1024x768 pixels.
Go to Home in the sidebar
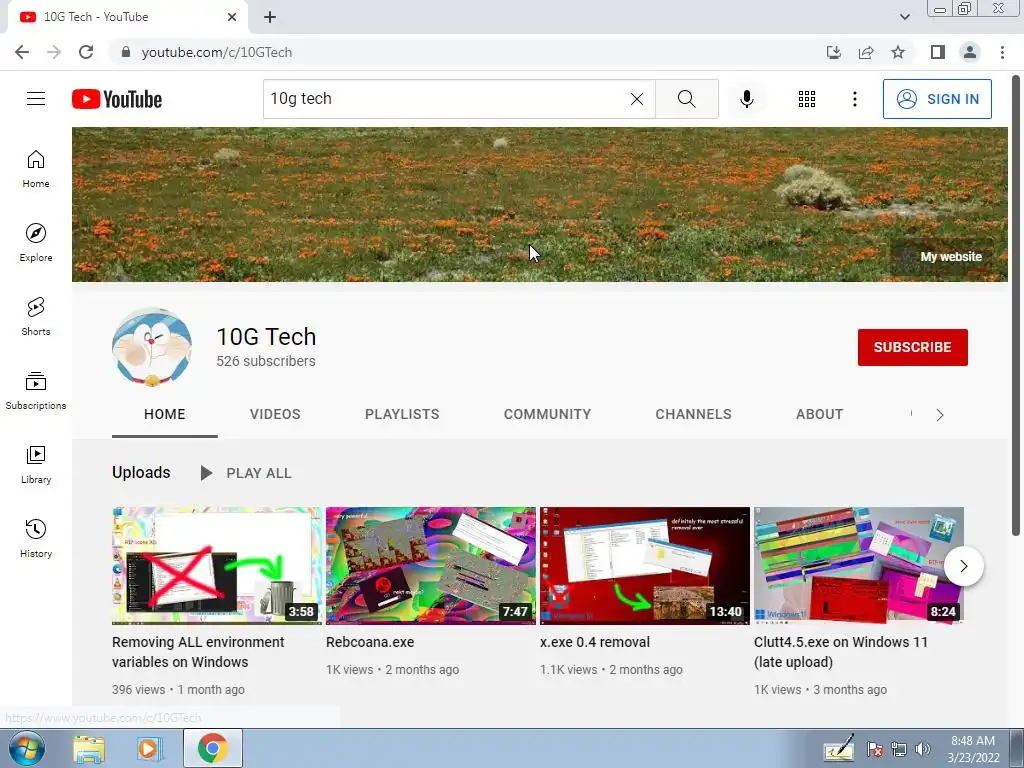click(x=36, y=168)
